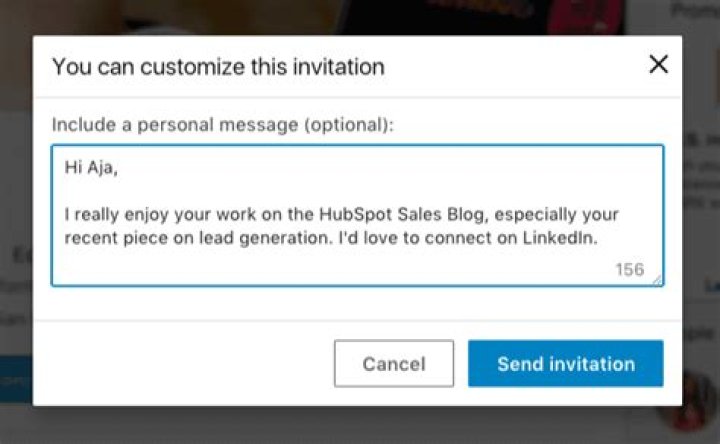Click the empty footer area left of Cancel
This screenshot has width=720, height=444.
[180, 364]
